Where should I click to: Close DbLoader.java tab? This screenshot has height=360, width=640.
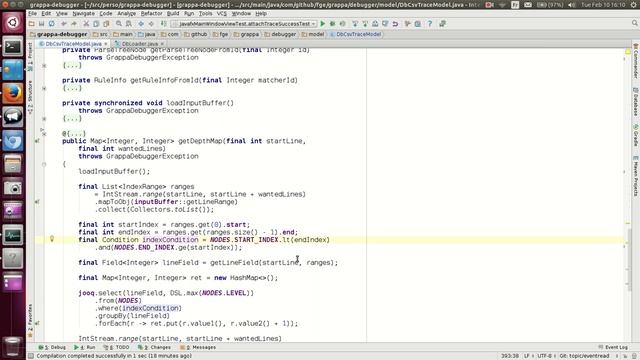(x=162, y=44)
